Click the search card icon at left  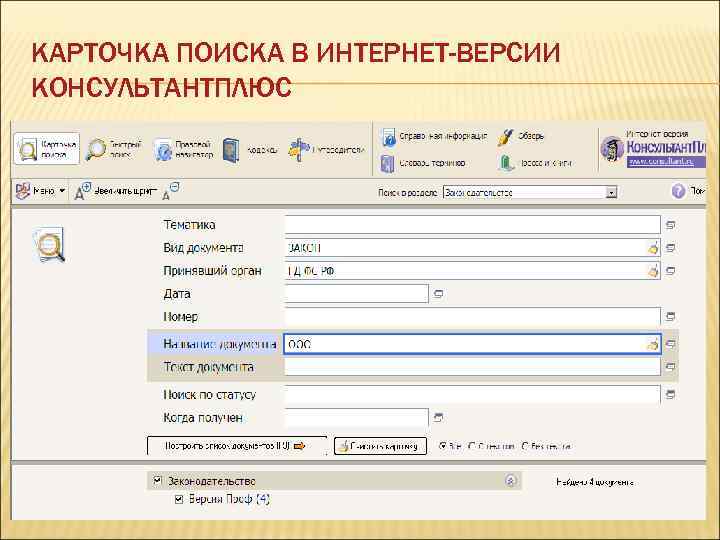tap(48, 244)
